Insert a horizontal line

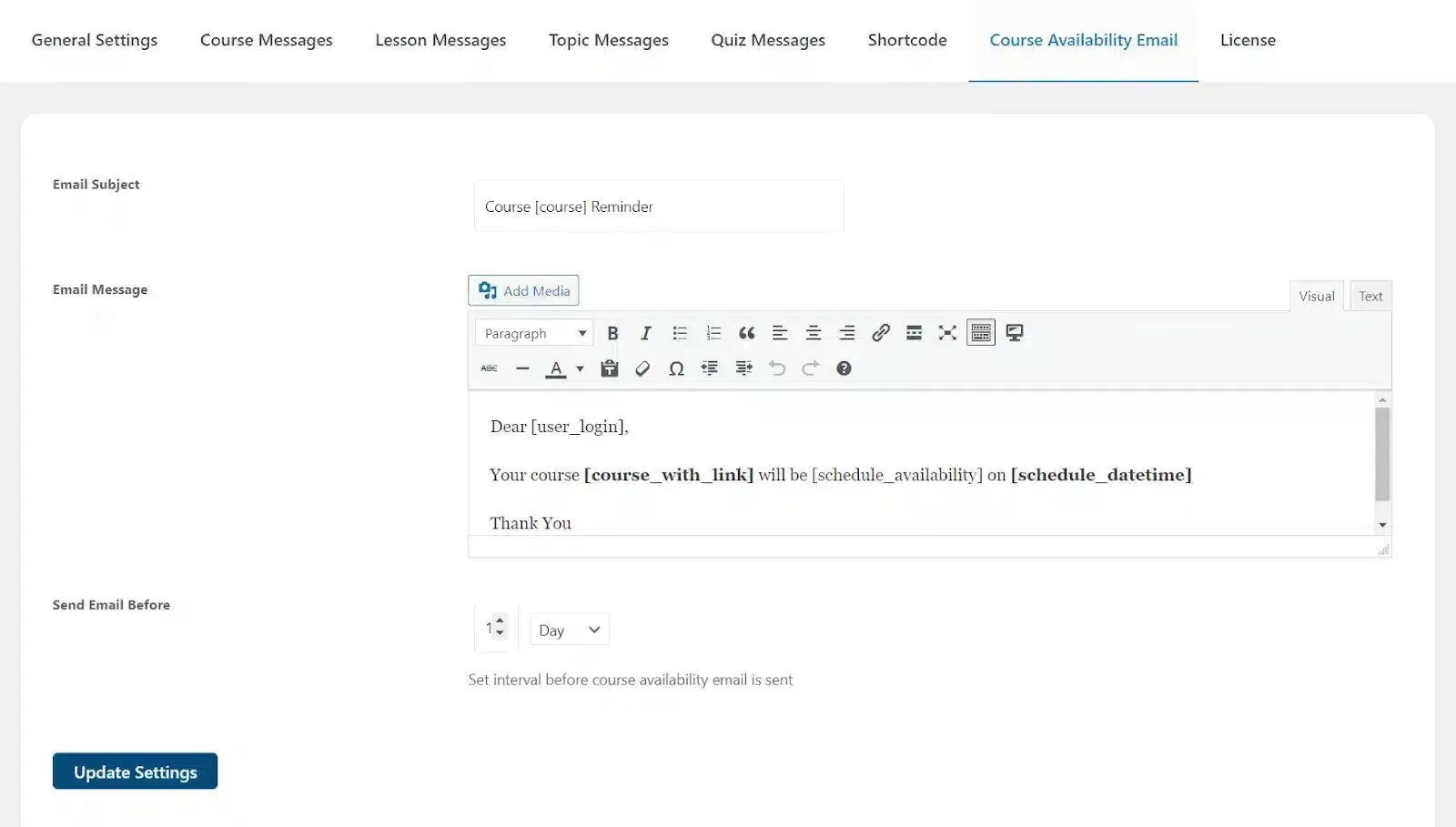522,368
